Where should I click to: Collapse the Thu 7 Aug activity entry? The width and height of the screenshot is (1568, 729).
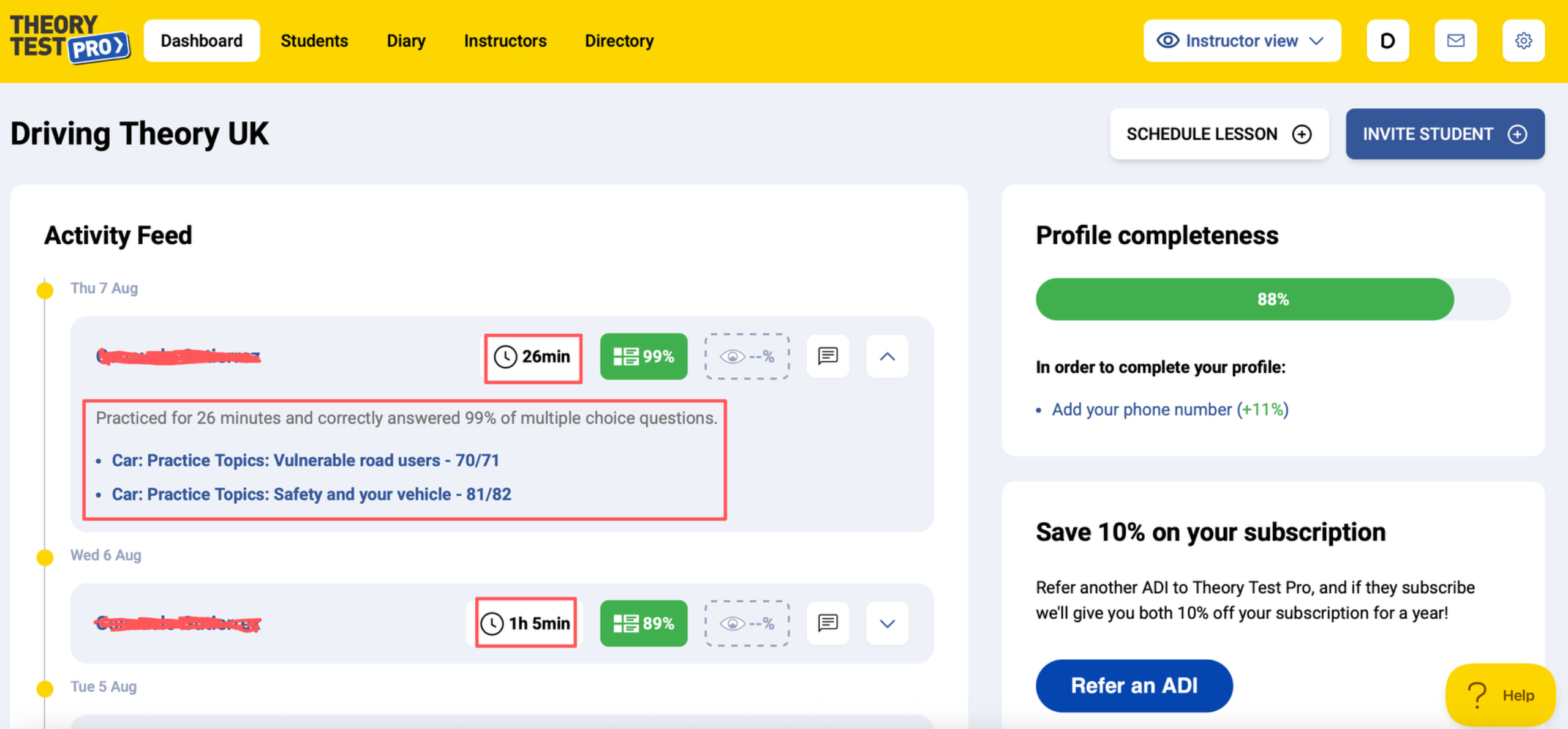[887, 356]
